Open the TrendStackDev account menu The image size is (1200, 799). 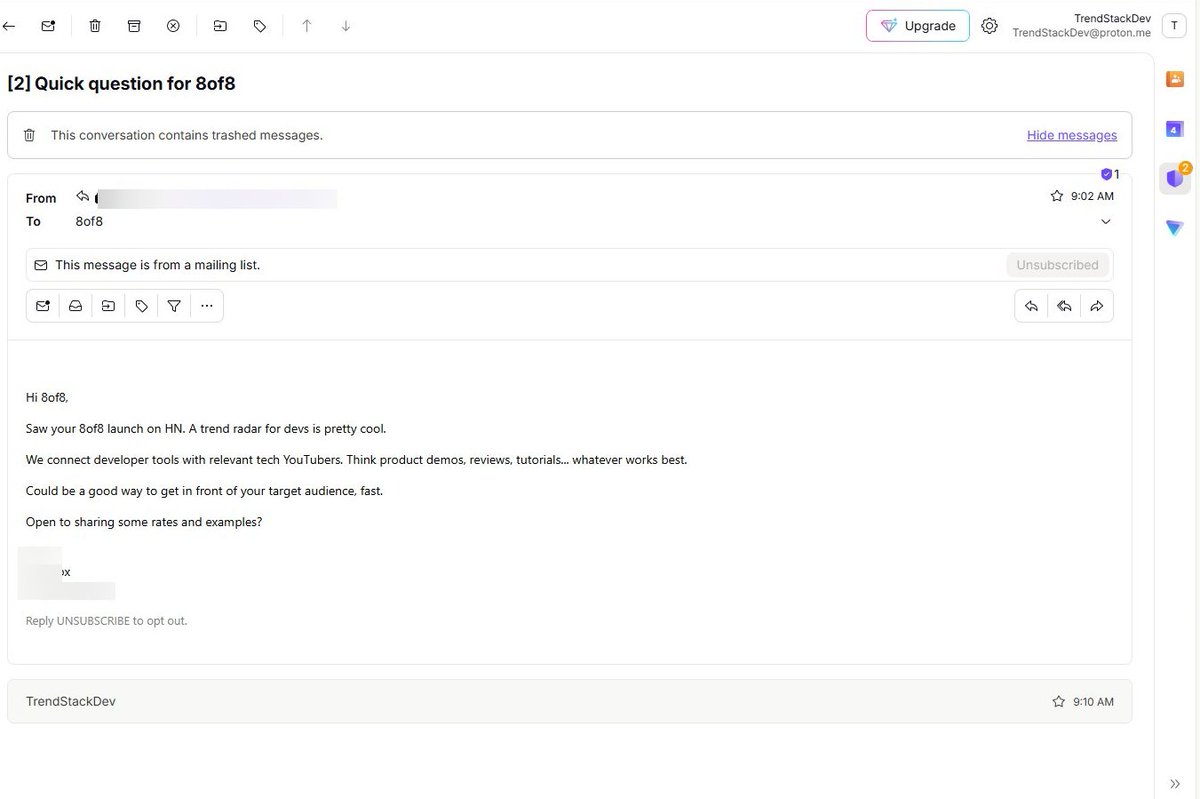(1172, 26)
